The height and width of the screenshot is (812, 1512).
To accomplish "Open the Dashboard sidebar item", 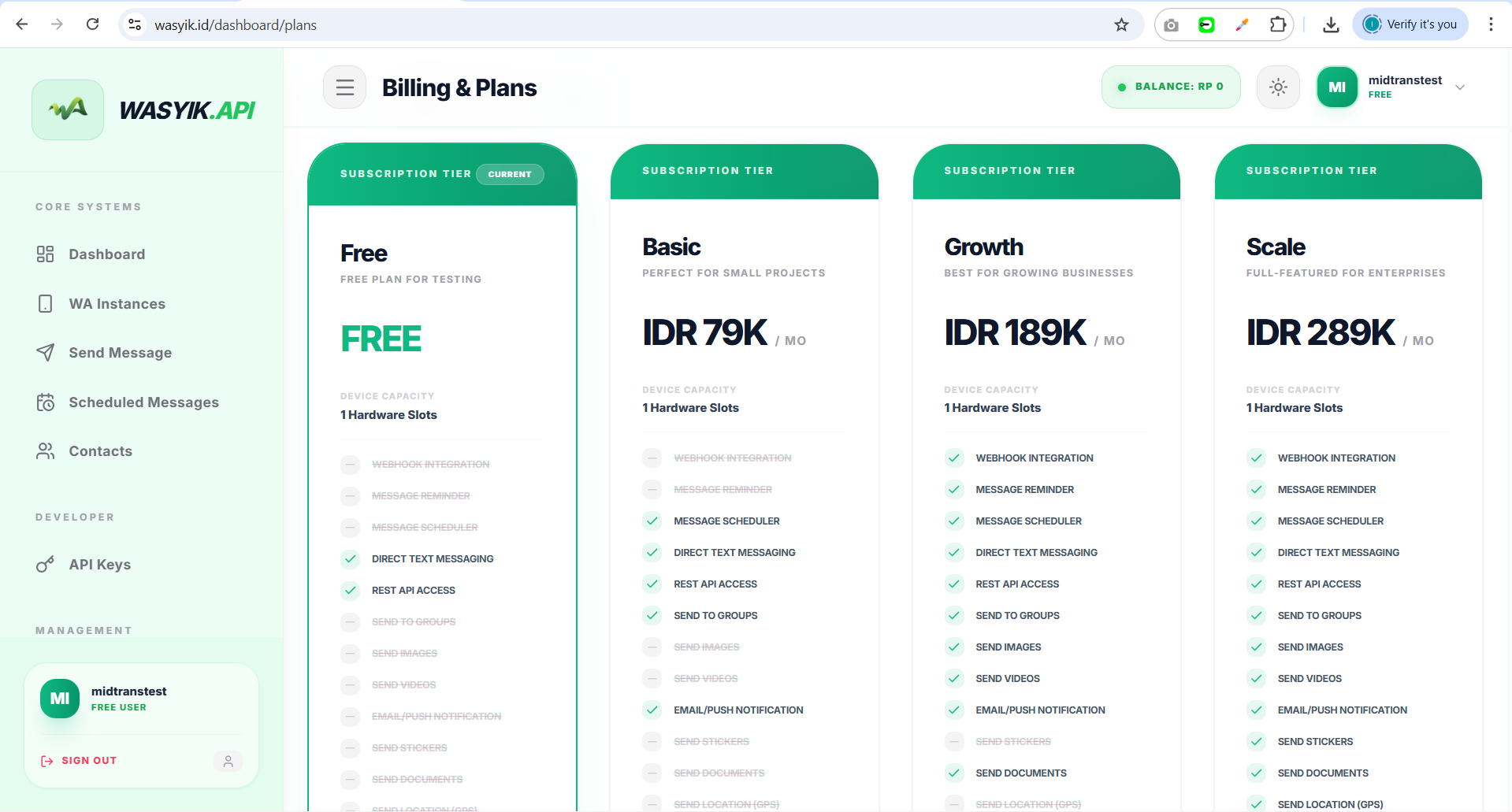I will (x=106, y=254).
